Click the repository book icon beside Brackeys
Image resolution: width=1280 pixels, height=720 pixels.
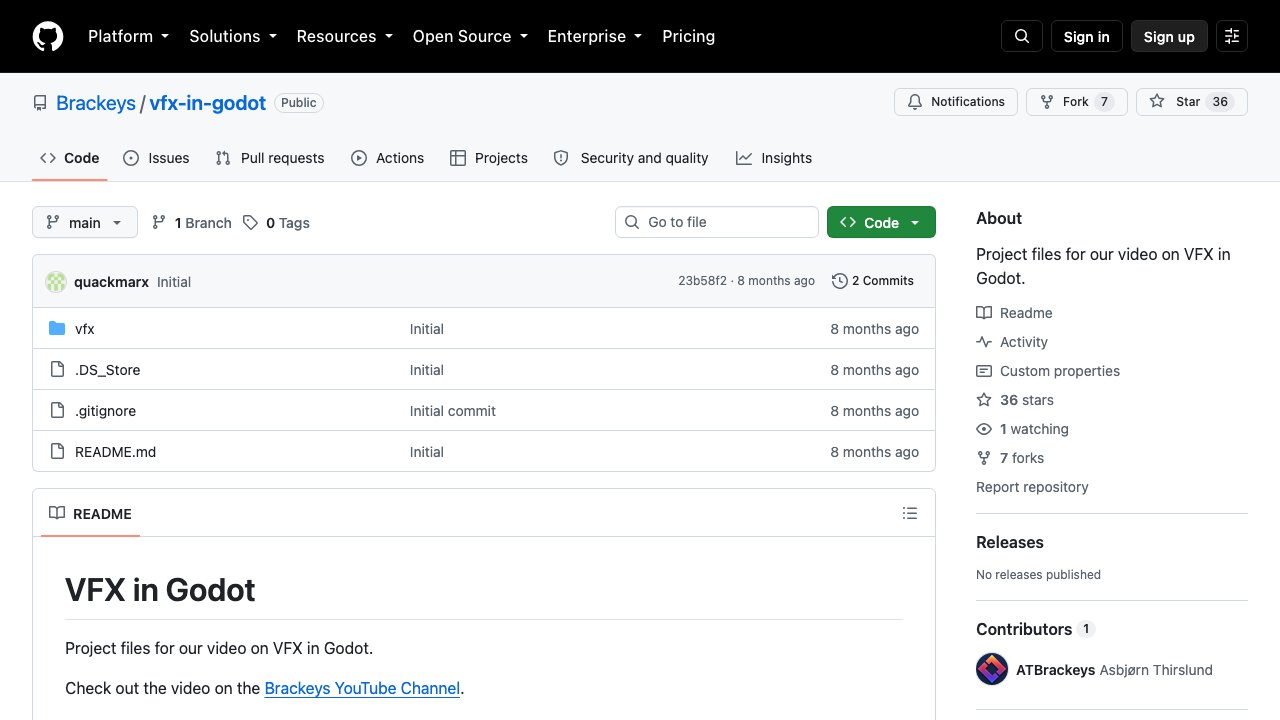40,103
